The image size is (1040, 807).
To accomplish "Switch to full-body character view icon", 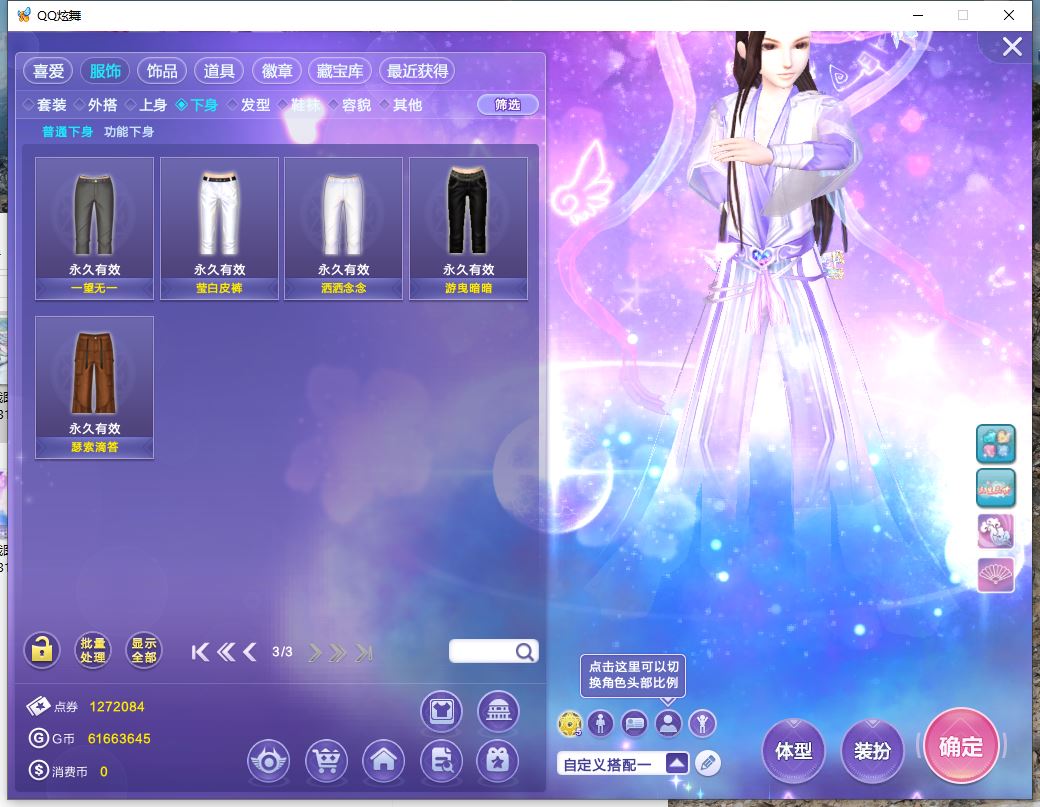I will coord(600,723).
